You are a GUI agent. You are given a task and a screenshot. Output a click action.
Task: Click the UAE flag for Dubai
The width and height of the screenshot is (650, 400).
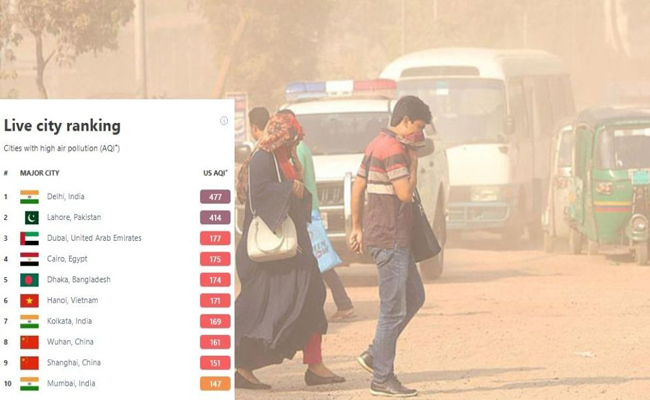29,238
